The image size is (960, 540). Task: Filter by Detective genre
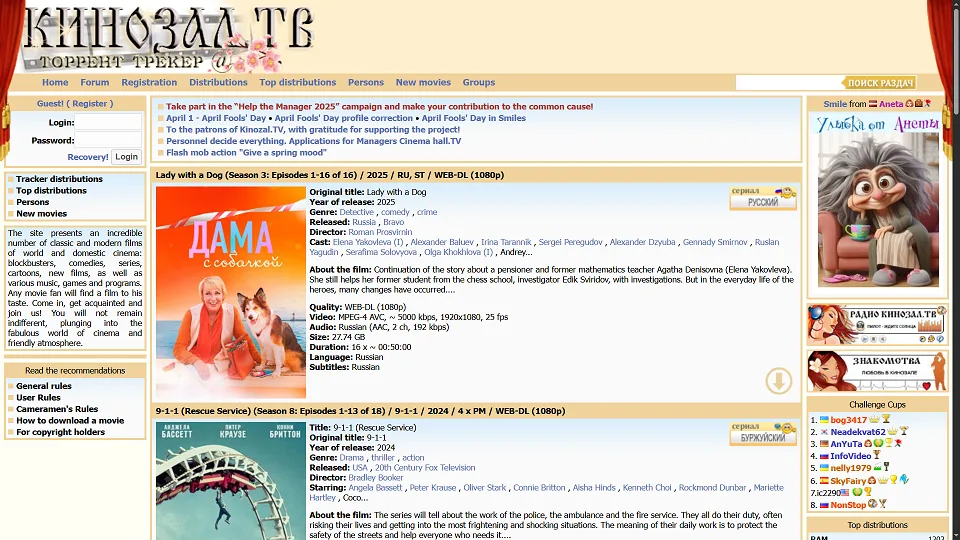356,212
